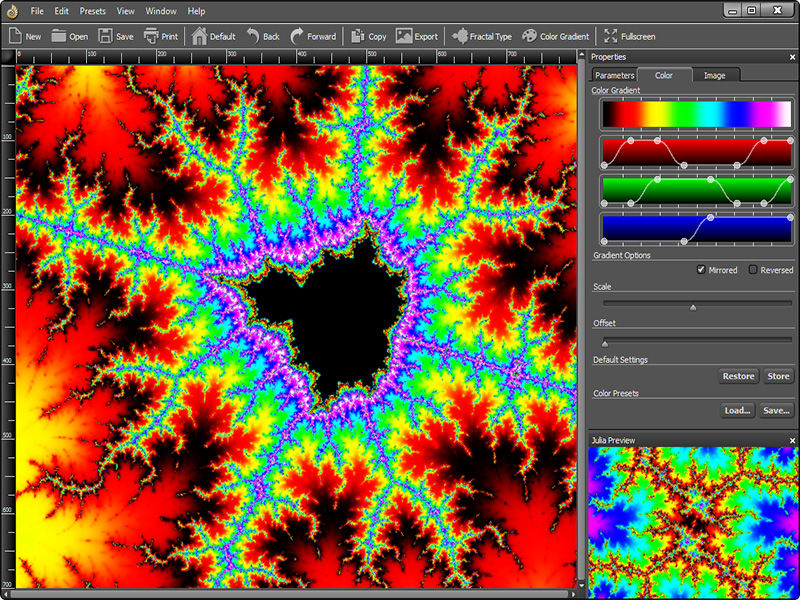800x600 pixels.
Task: Copy the image using the Copy icon
Action: click(358, 36)
